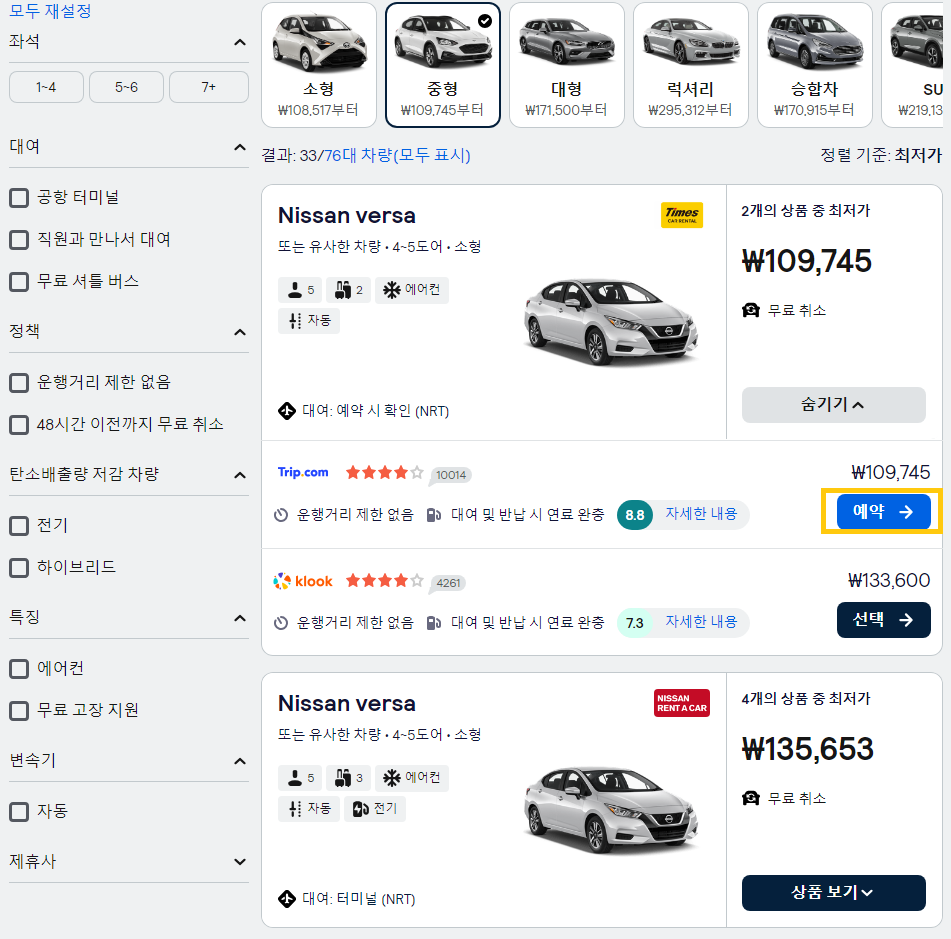
Task: Click the Trip.com star rating
Action: (x=385, y=473)
